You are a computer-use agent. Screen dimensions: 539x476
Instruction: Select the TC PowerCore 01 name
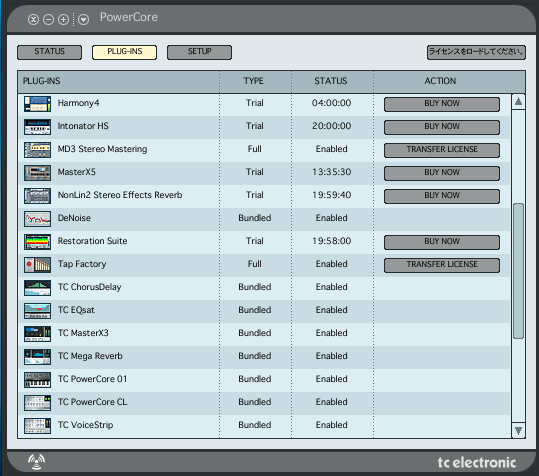[x=92, y=379]
